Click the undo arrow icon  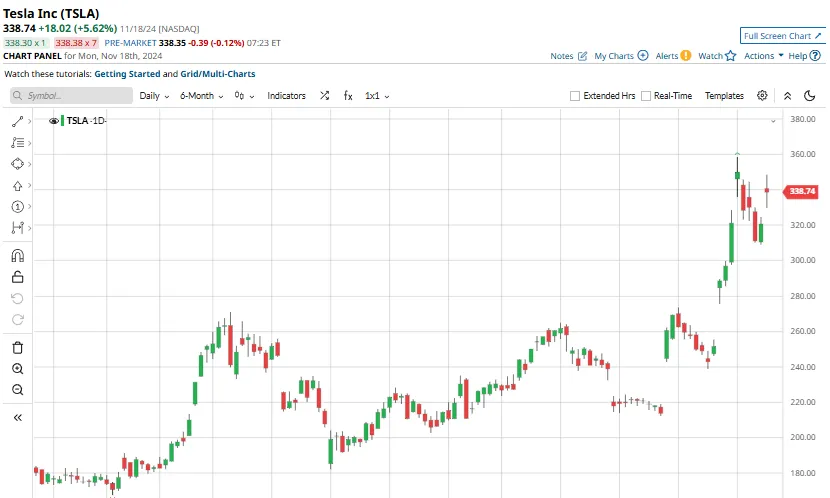[17, 298]
